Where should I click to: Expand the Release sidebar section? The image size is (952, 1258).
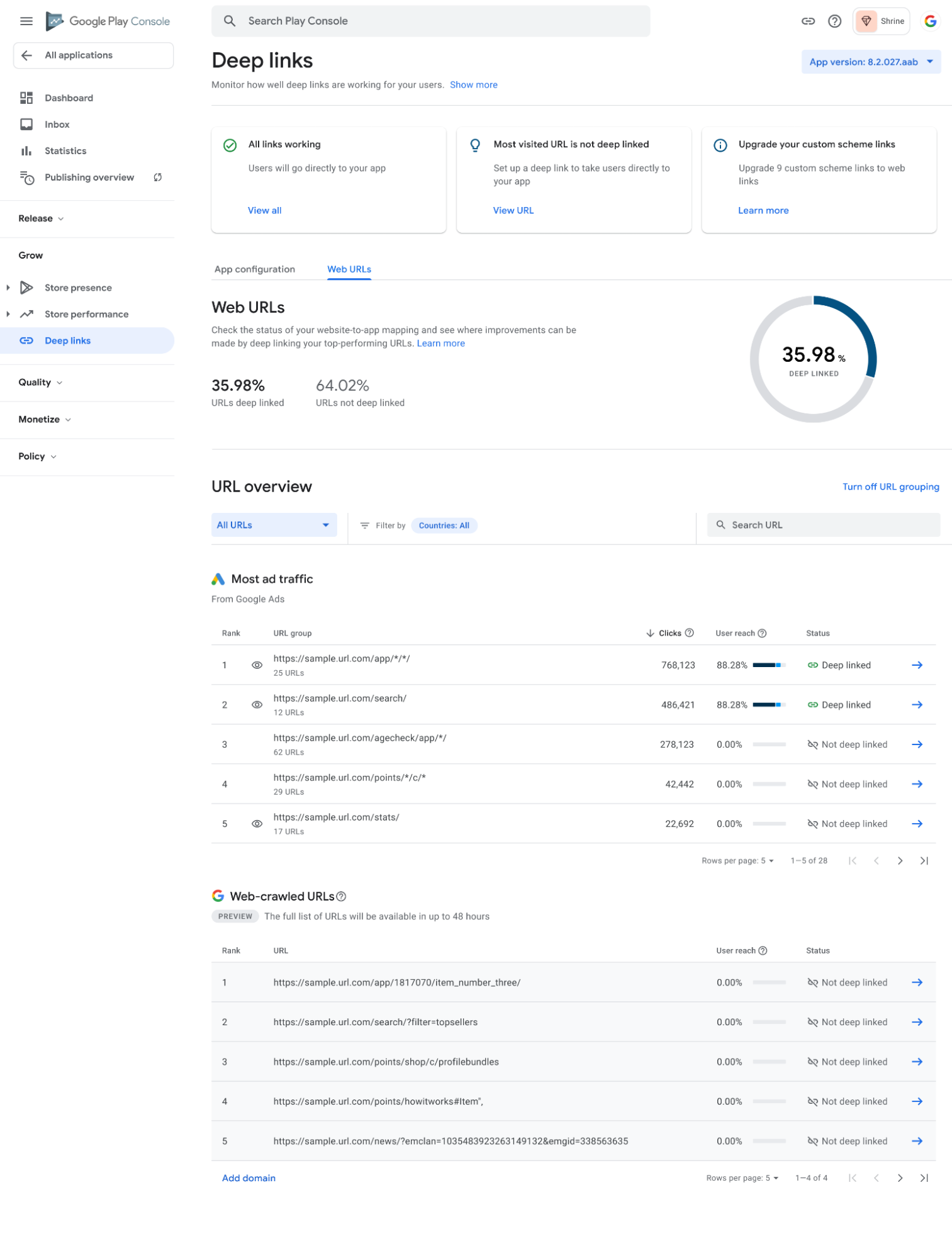41,219
